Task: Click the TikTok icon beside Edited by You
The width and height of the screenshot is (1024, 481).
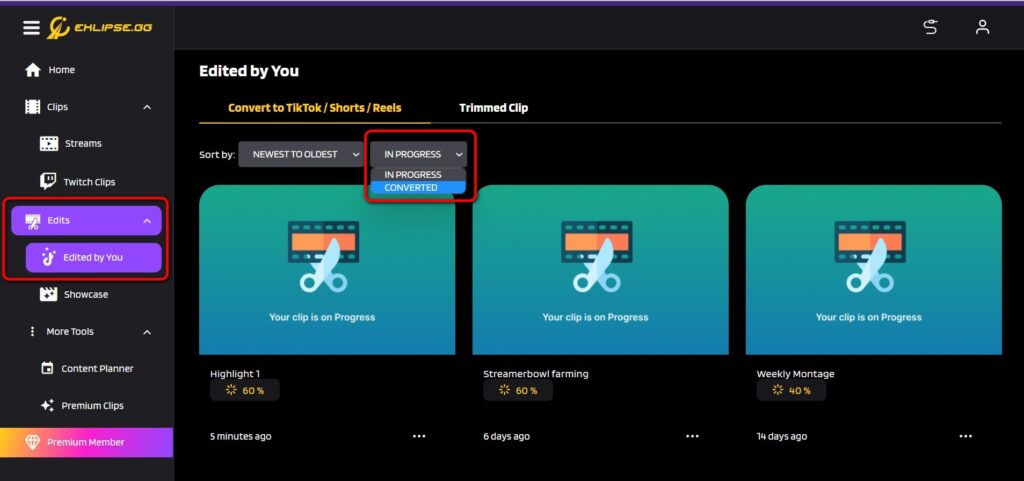Action: click(x=48, y=257)
